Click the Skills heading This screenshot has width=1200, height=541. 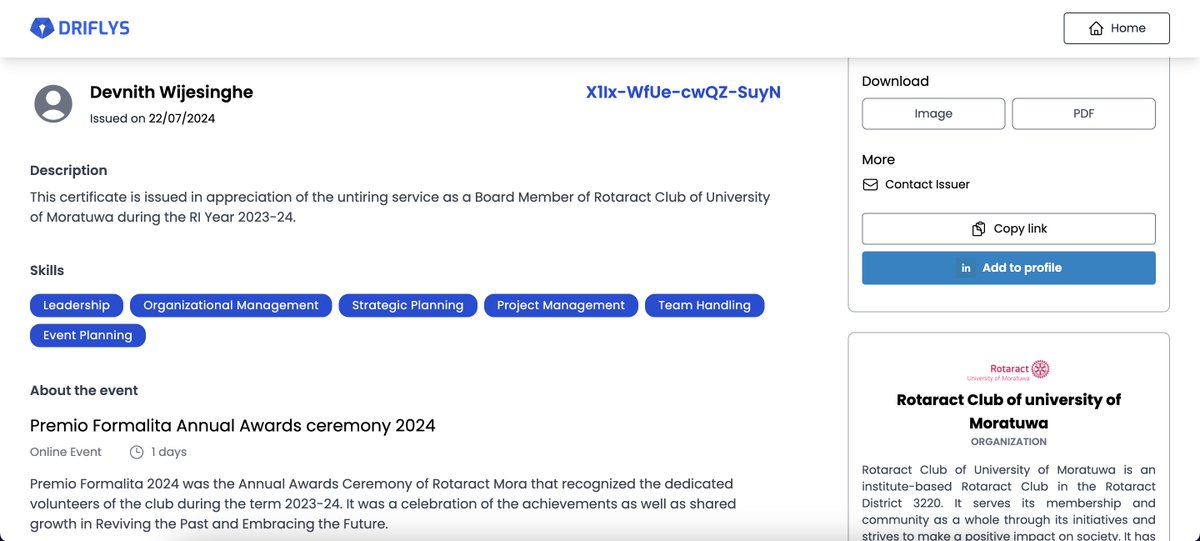pos(47,270)
